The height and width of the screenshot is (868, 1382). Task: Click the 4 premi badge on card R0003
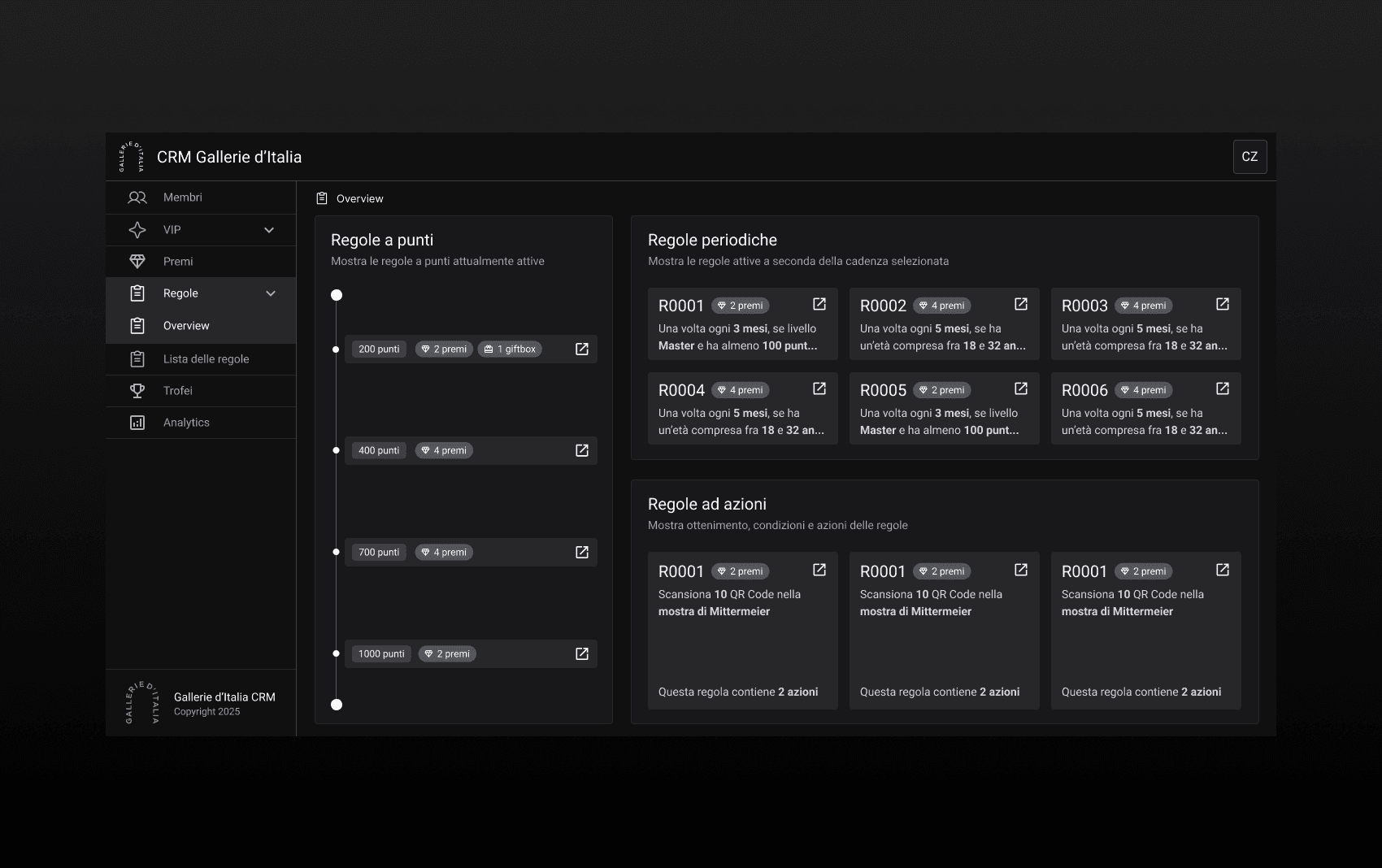pyautogui.click(x=1143, y=306)
